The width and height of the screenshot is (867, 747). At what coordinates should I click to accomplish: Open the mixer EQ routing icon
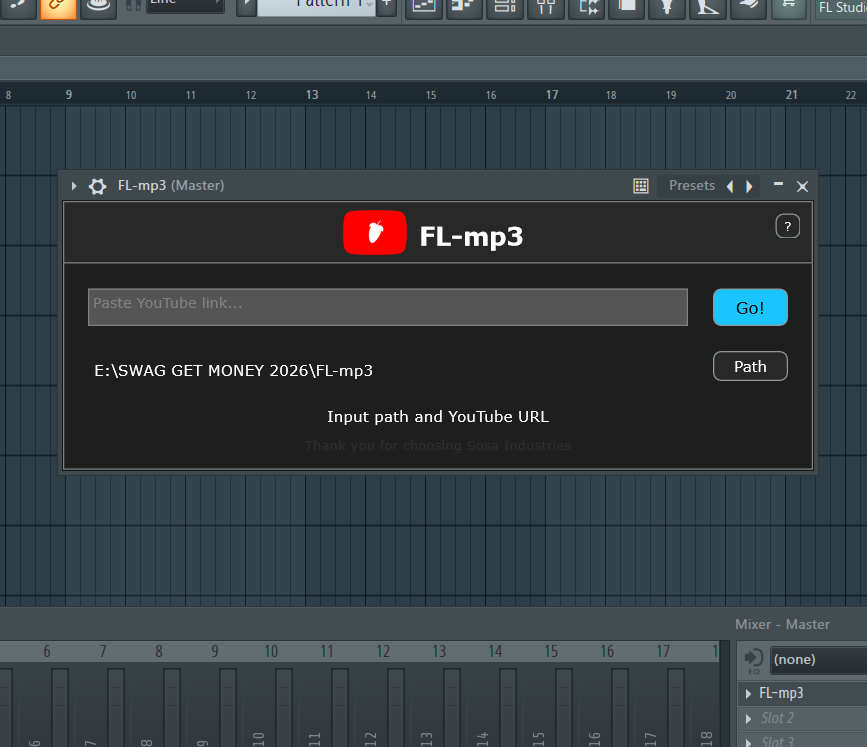pyautogui.click(x=753, y=660)
